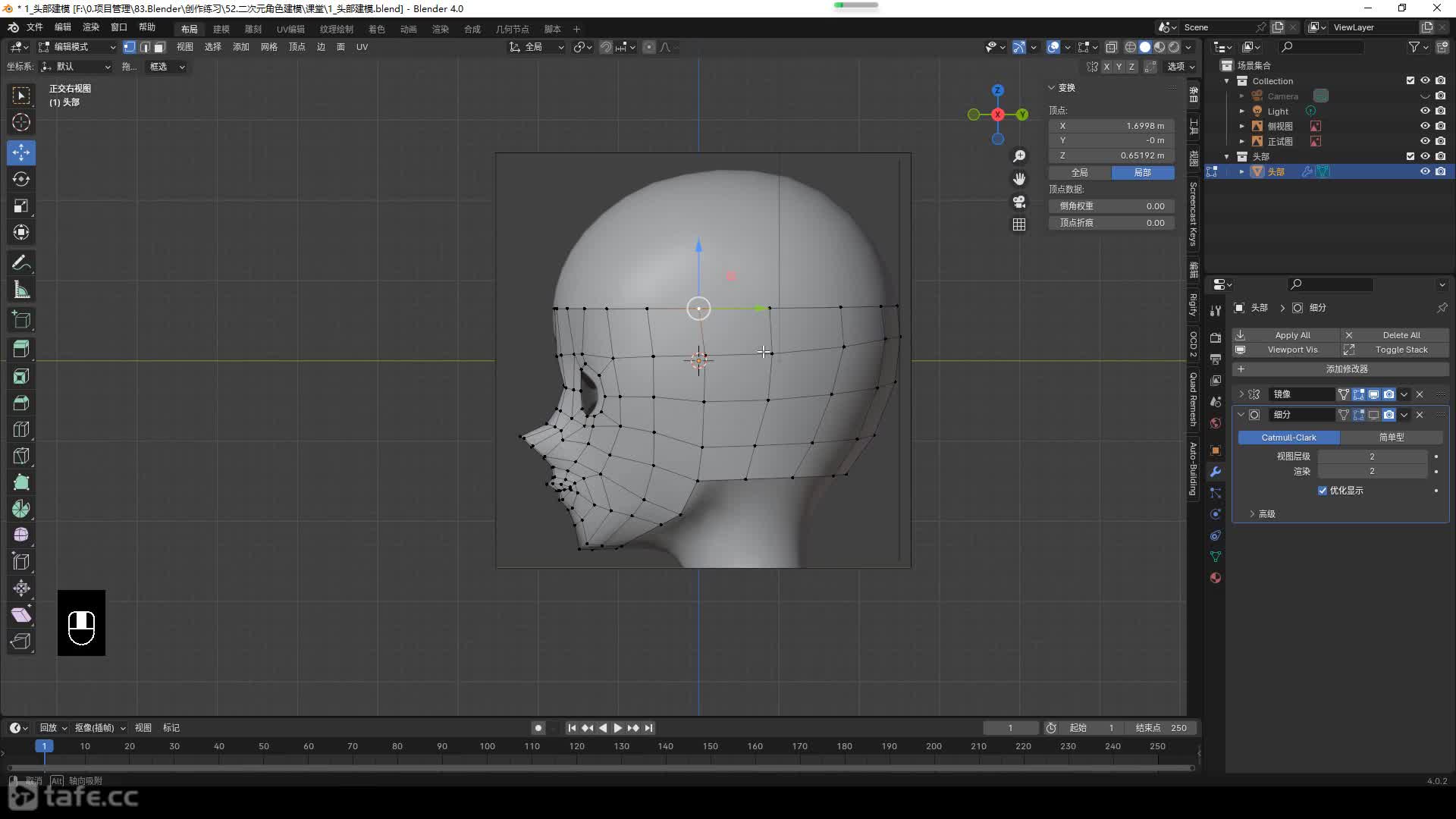The width and height of the screenshot is (1456, 819).
Task: Toggle the 优化显示 checkbox
Action: click(1323, 491)
